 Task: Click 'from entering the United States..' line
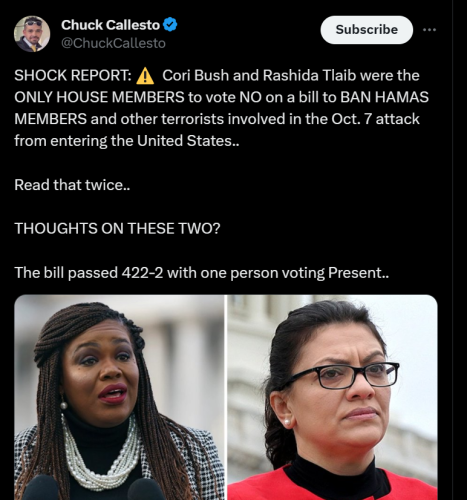coord(127,141)
